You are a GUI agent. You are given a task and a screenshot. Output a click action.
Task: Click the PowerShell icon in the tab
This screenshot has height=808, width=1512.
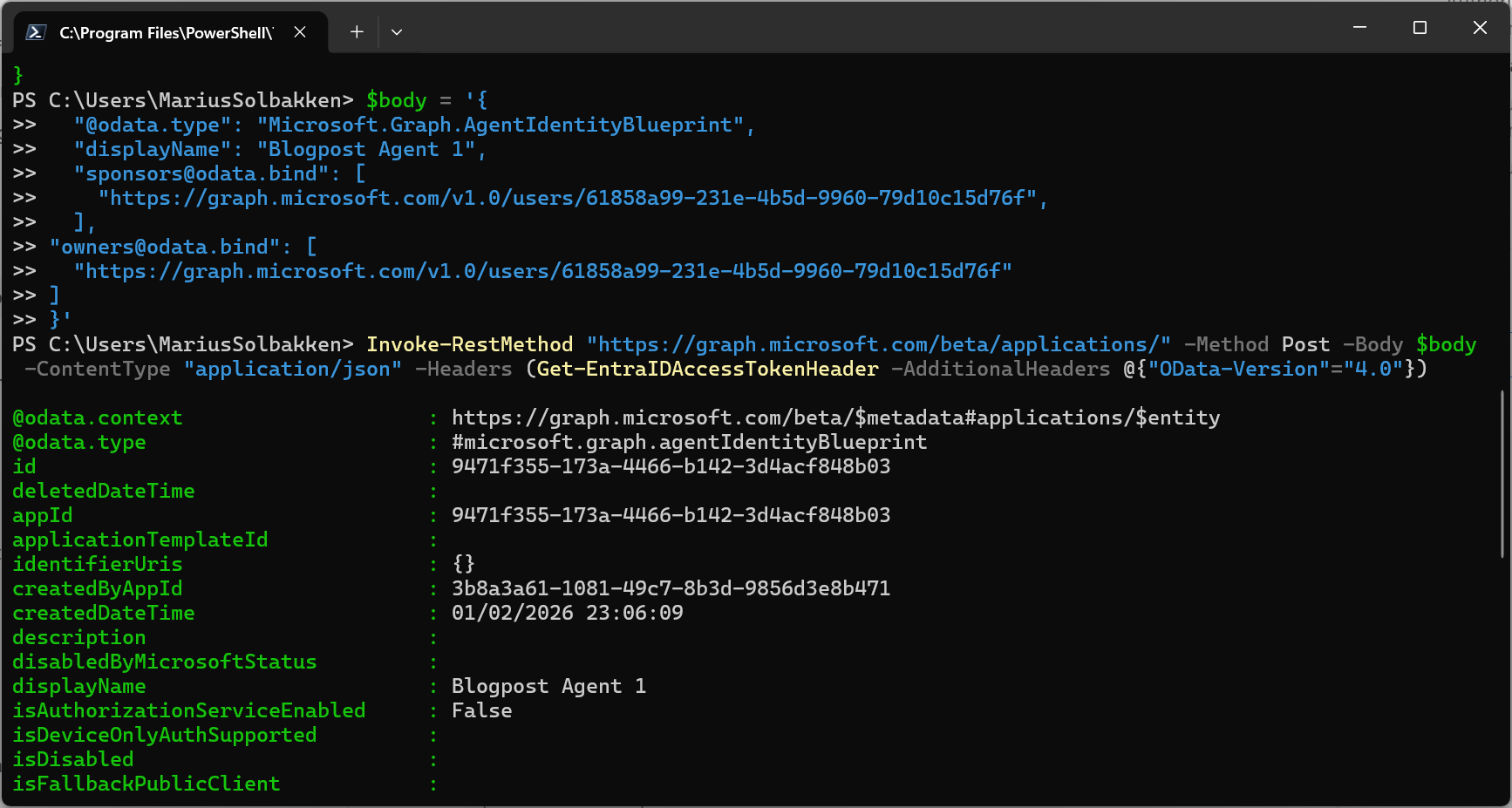pos(36,32)
